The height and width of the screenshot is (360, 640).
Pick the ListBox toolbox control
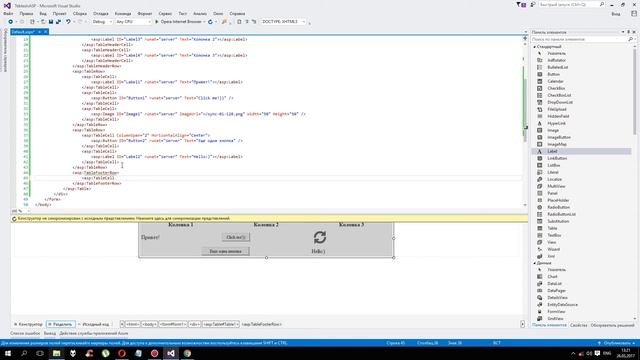[x=553, y=165]
